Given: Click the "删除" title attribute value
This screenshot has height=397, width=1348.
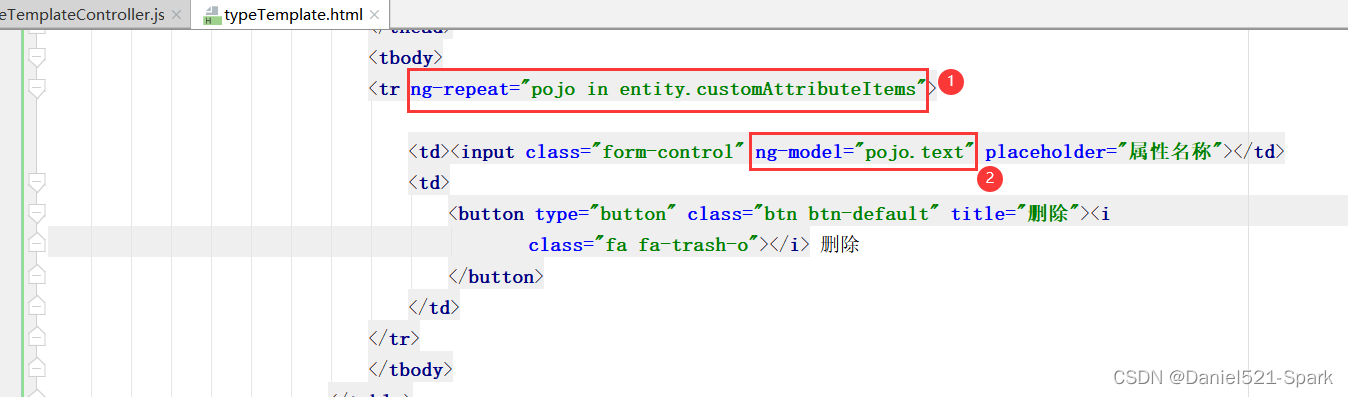Looking at the screenshot, I should pyautogui.click(x=1048, y=214).
